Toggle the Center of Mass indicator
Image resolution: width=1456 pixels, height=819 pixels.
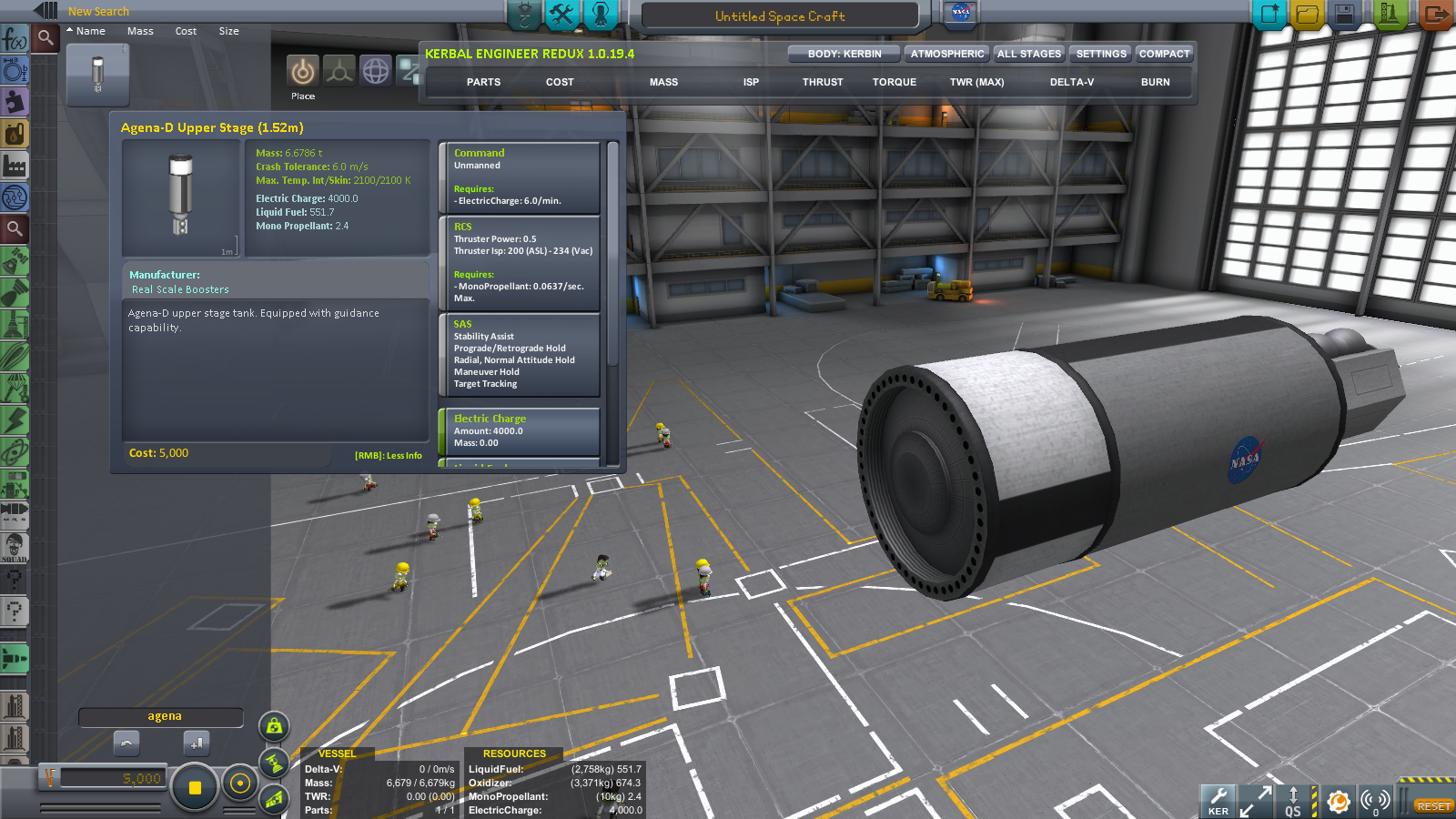click(x=274, y=726)
